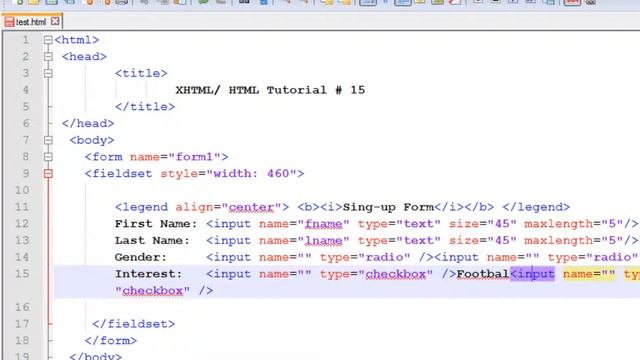
Task: Click the maxlength="5" attribute on line 12
Action: [x=574, y=224]
